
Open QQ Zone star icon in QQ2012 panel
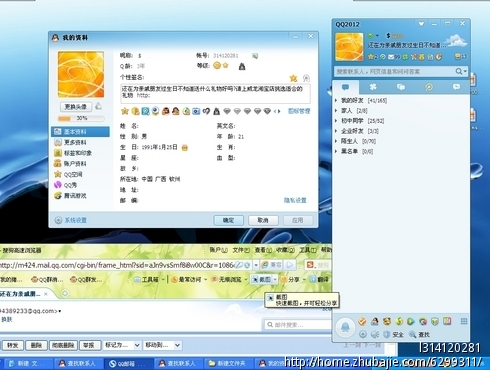[x=370, y=57]
